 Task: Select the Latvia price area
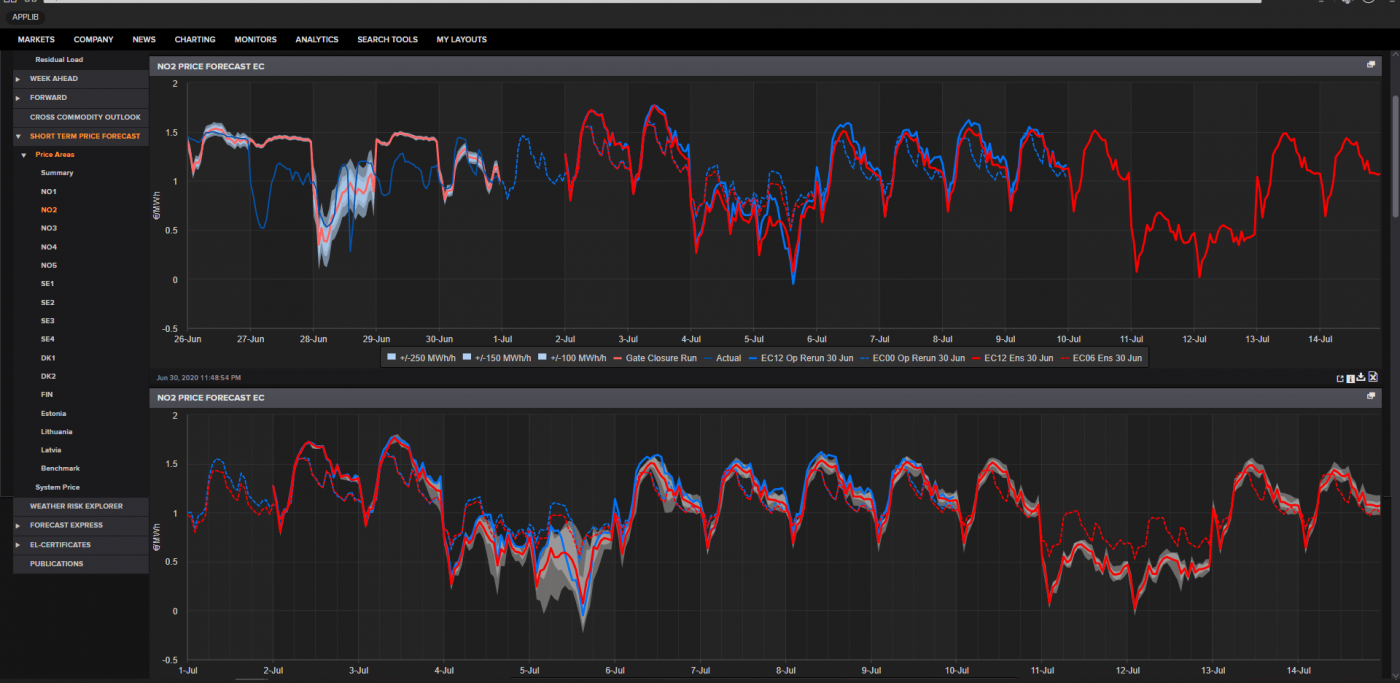tap(51, 450)
